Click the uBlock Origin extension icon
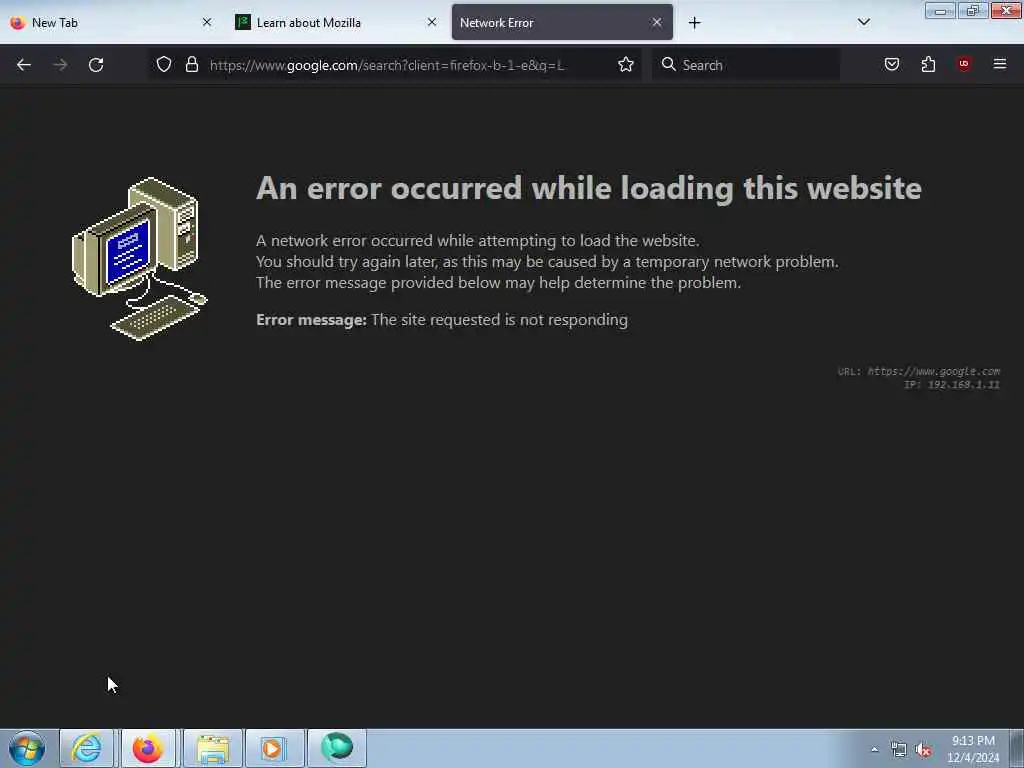1024x768 pixels. click(x=964, y=64)
